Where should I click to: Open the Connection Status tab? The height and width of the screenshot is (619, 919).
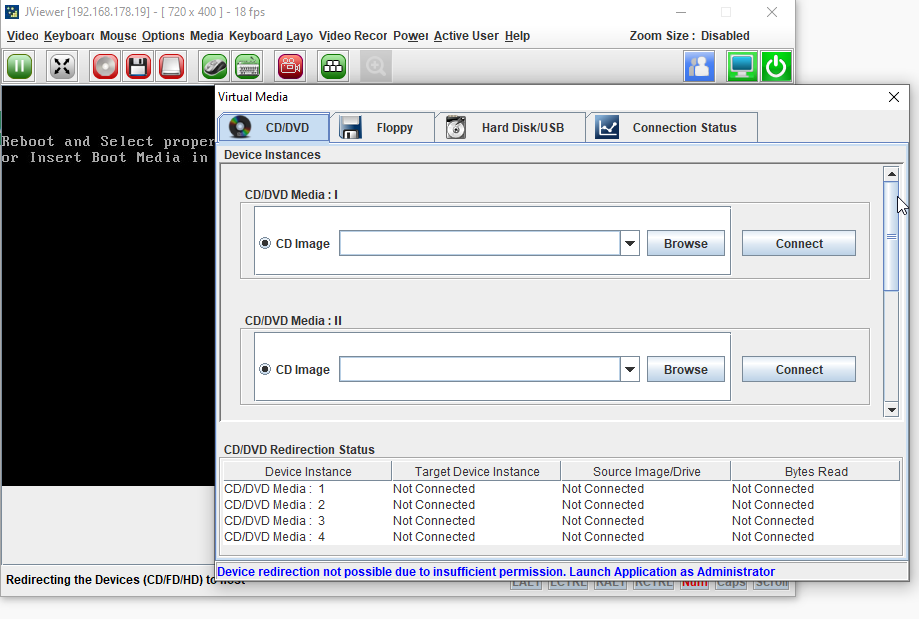coord(671,128)
